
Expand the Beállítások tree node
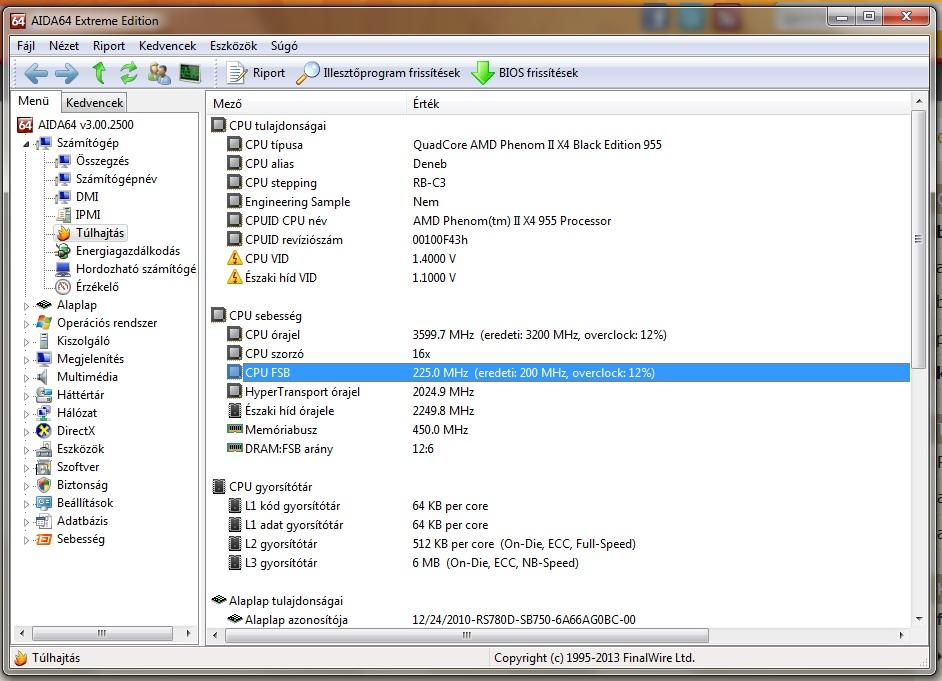tap(26, 504)
